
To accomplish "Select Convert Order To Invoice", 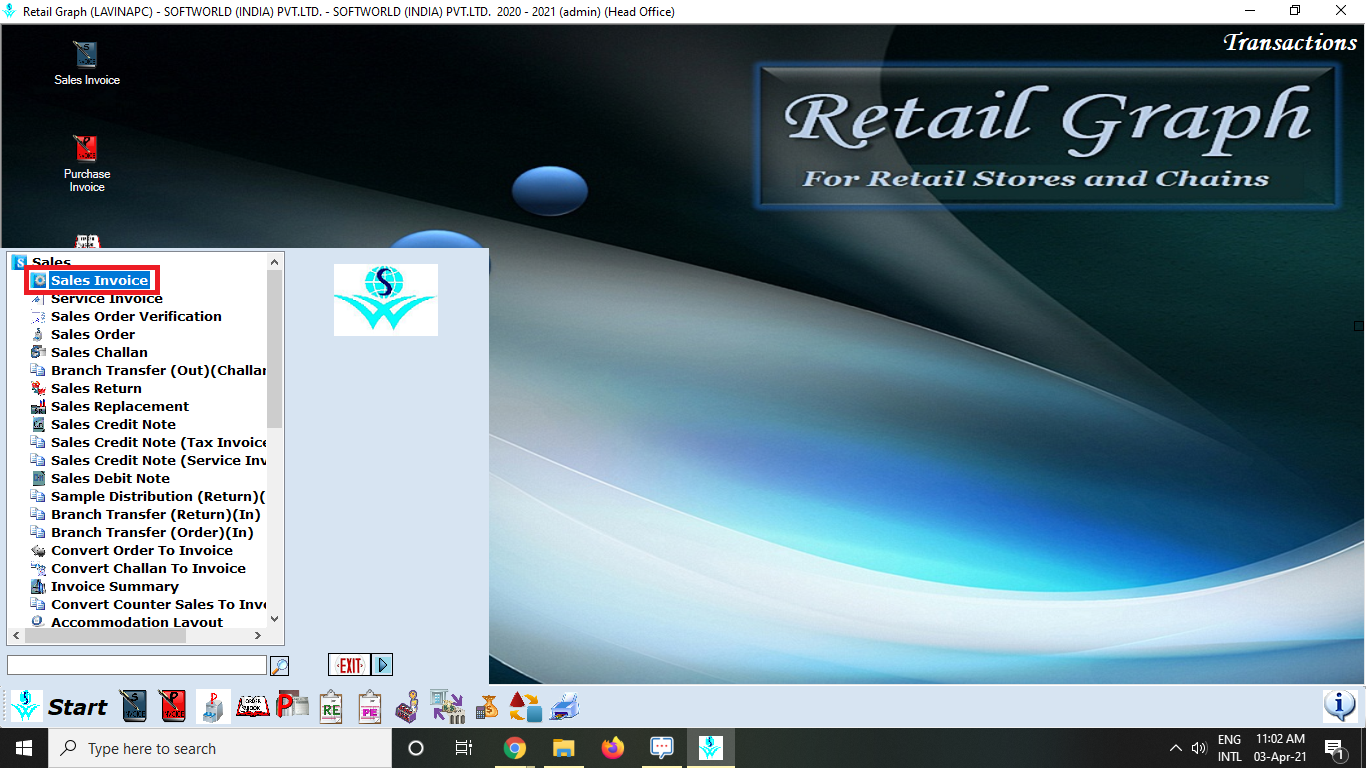I will [x=142, y=550].
